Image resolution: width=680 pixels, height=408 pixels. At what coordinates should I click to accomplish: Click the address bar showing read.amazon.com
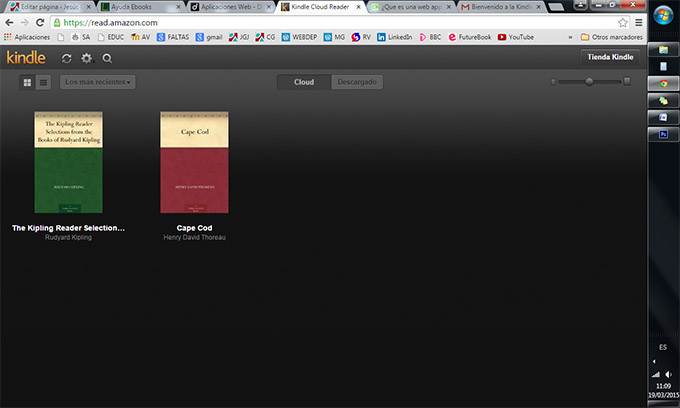coord(300,22)
